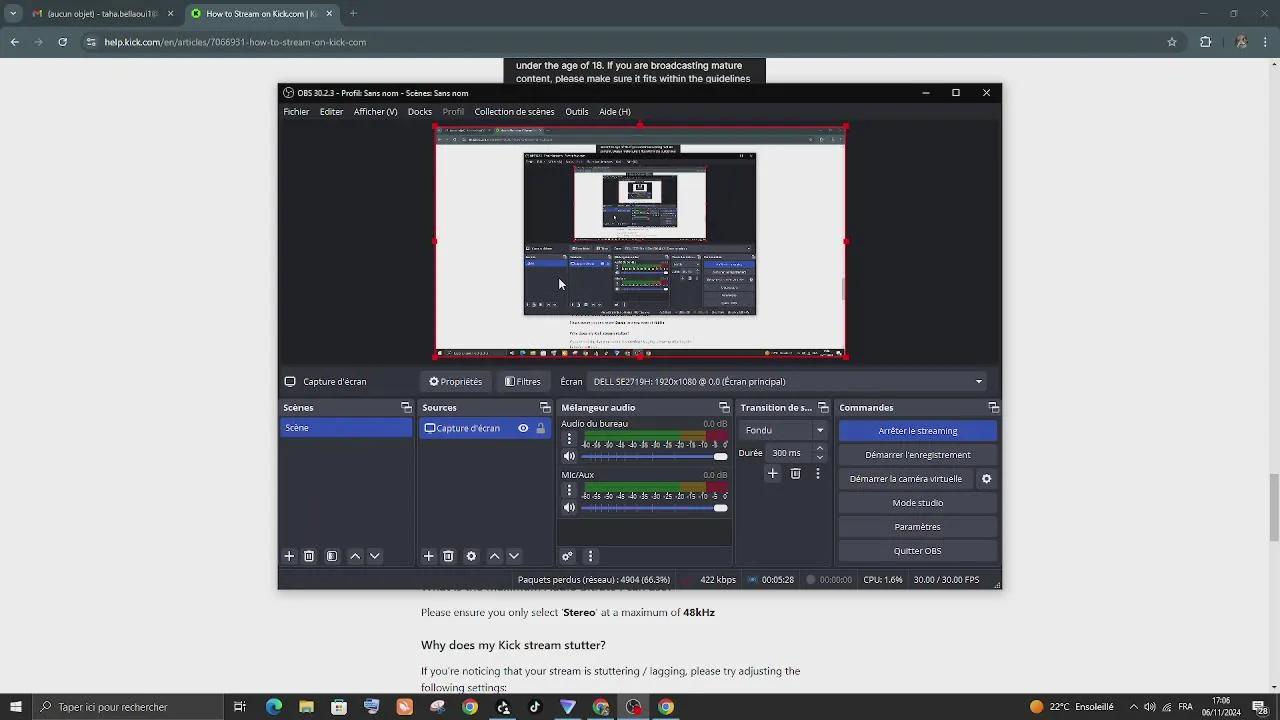
Task: Enable Mode studio
Action: (x=917, y=503)
